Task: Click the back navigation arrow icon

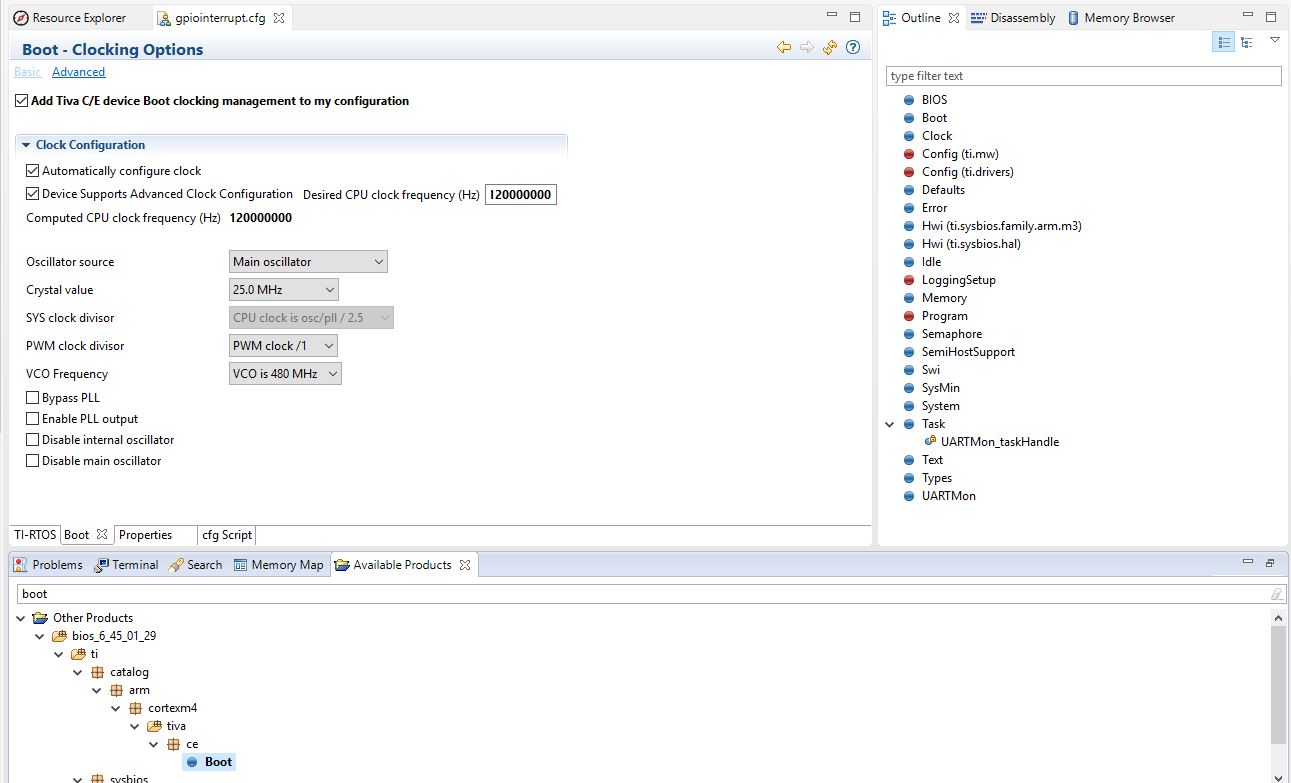Action: point(784,48)
